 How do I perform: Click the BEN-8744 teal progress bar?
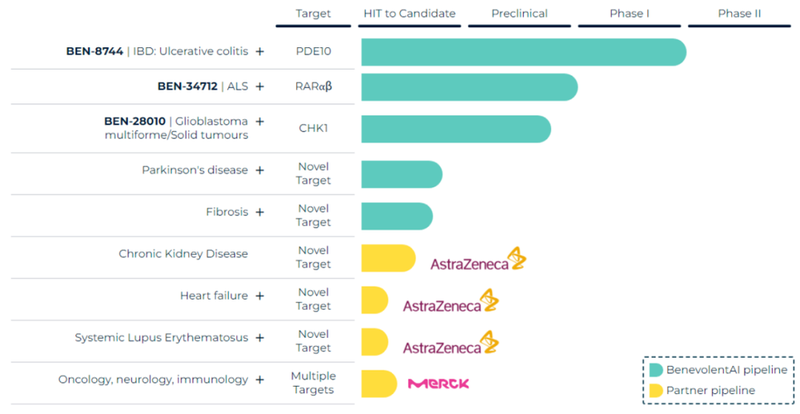click(522, 52)
